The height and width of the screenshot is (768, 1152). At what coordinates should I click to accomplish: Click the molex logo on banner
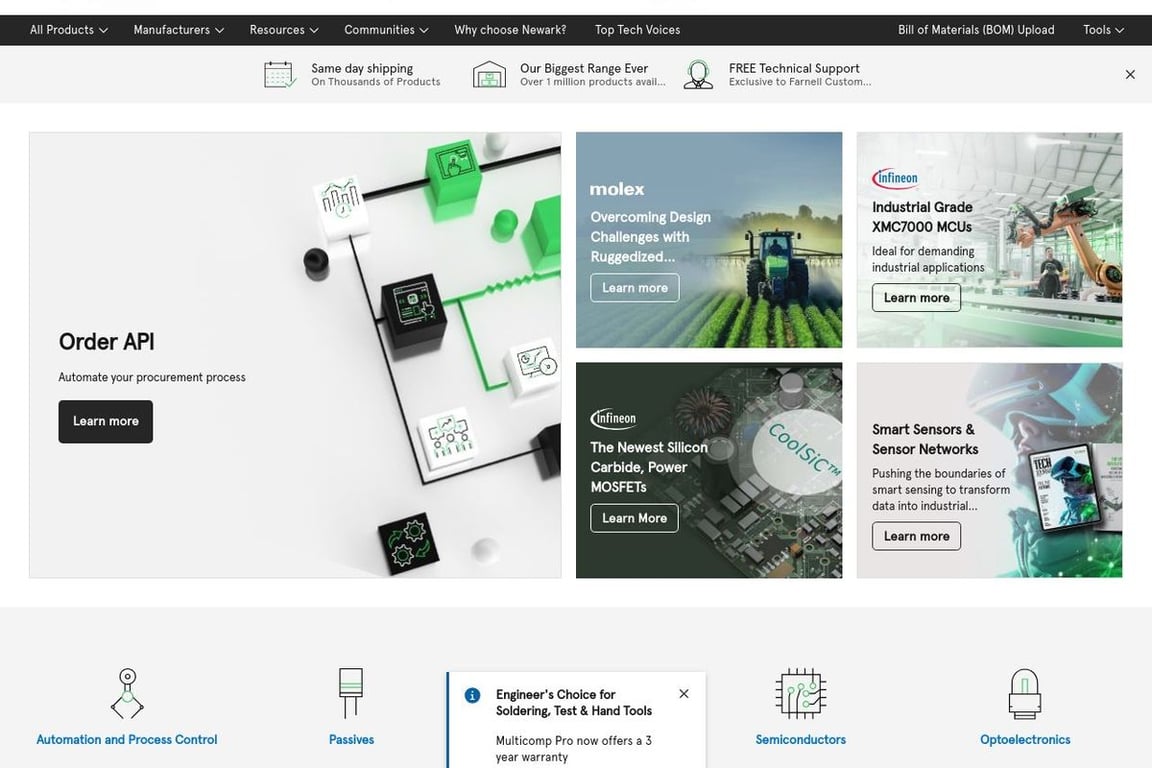617,190
